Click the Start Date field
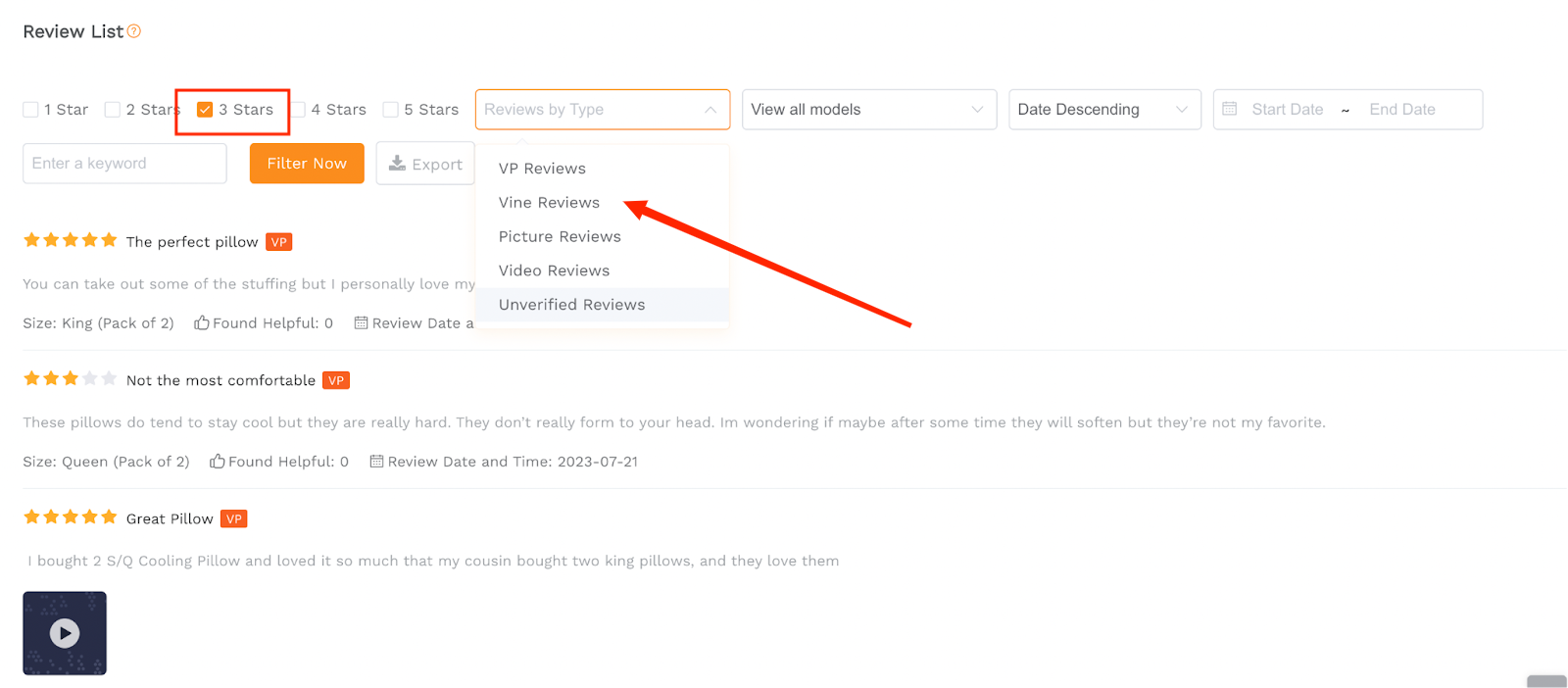 pos(1287,110)
